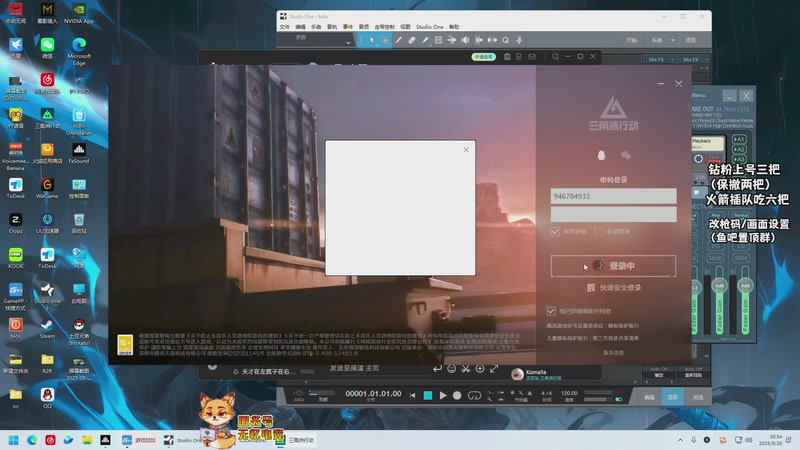The width and height of the screenshot is (800, 450).
Task: Select the Range tool in Studio One toolbar
Action: [x=385, y=40]
